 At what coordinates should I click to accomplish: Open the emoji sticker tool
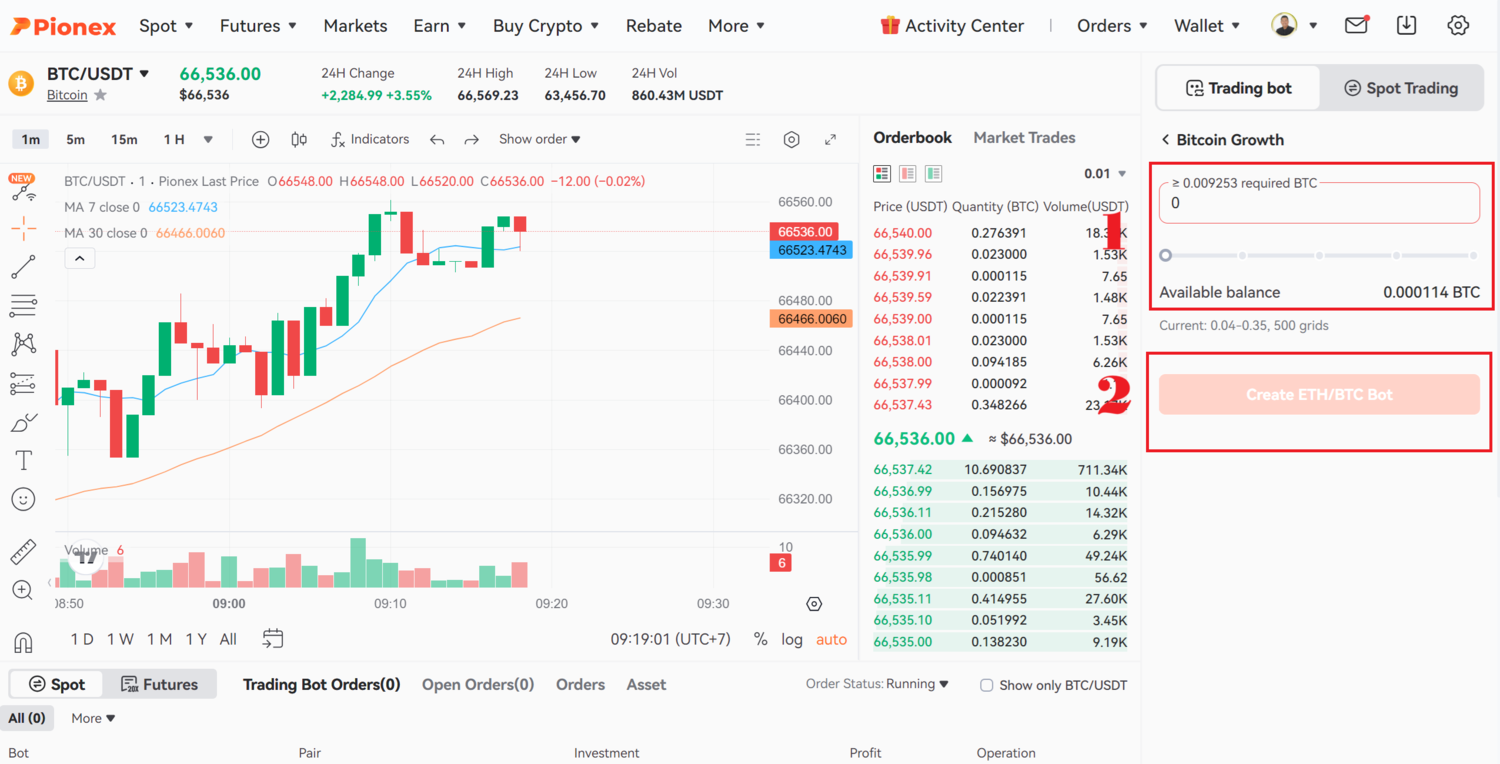pyautogui.click(x=23, y=499)
